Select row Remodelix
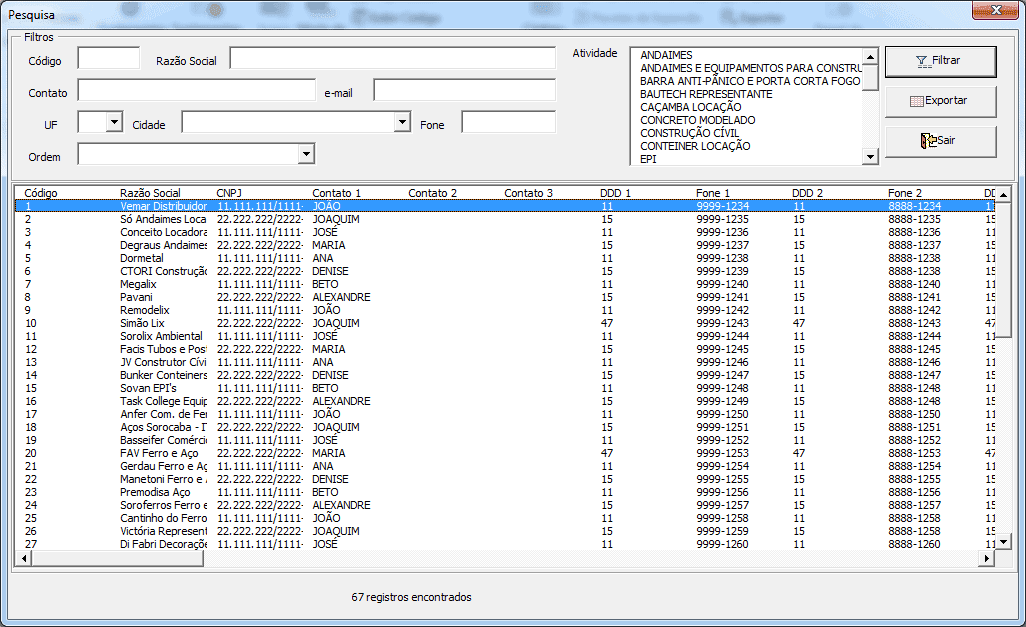The width and height of the screenshot is (1026, 627). pyautogui.click(x=505, y=310)
